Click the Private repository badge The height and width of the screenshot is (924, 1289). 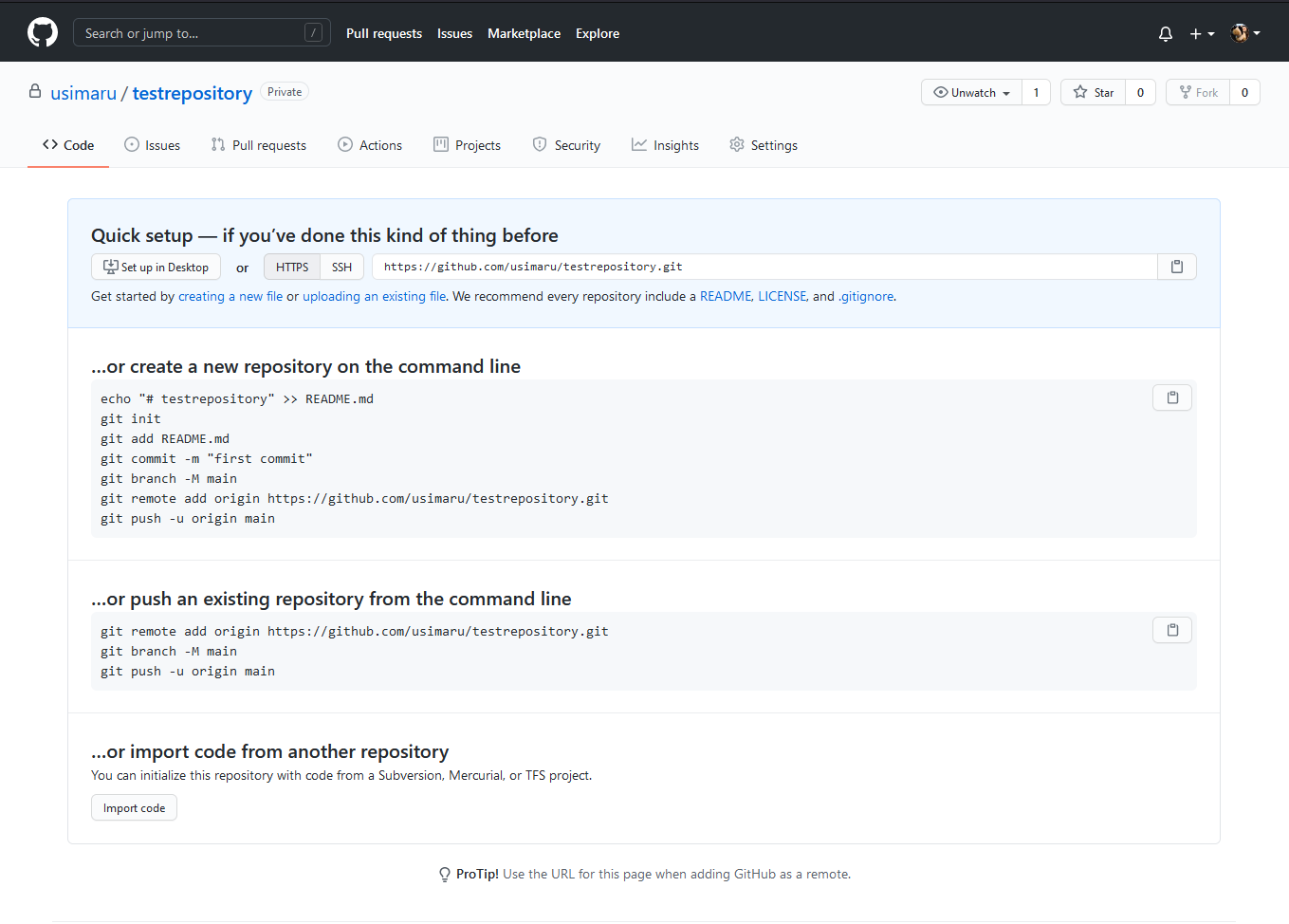point(285,92)
